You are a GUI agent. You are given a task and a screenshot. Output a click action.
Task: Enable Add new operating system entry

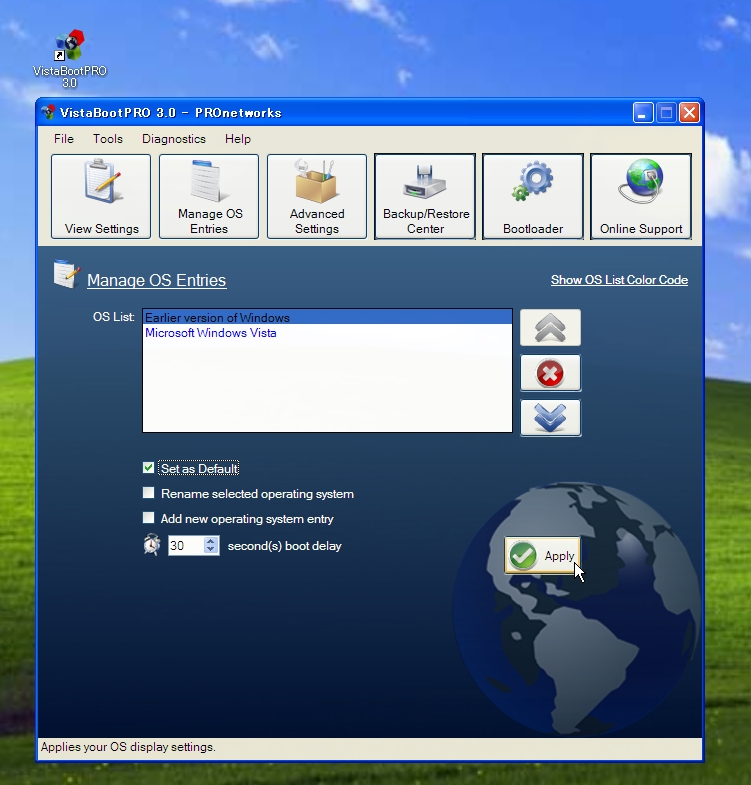(x=148, y=517)
